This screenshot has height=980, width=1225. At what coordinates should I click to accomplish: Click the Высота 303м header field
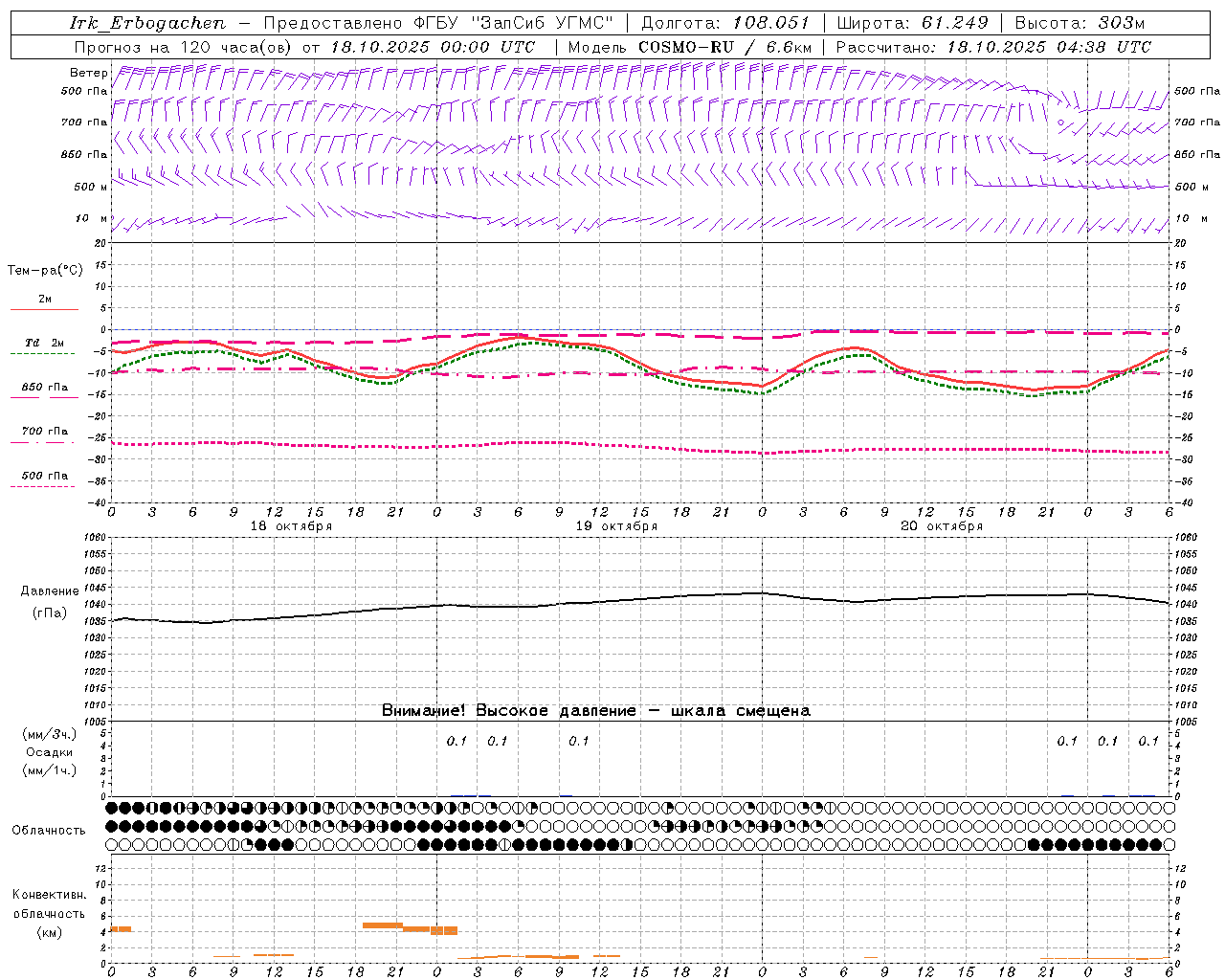pos(1080,23)
